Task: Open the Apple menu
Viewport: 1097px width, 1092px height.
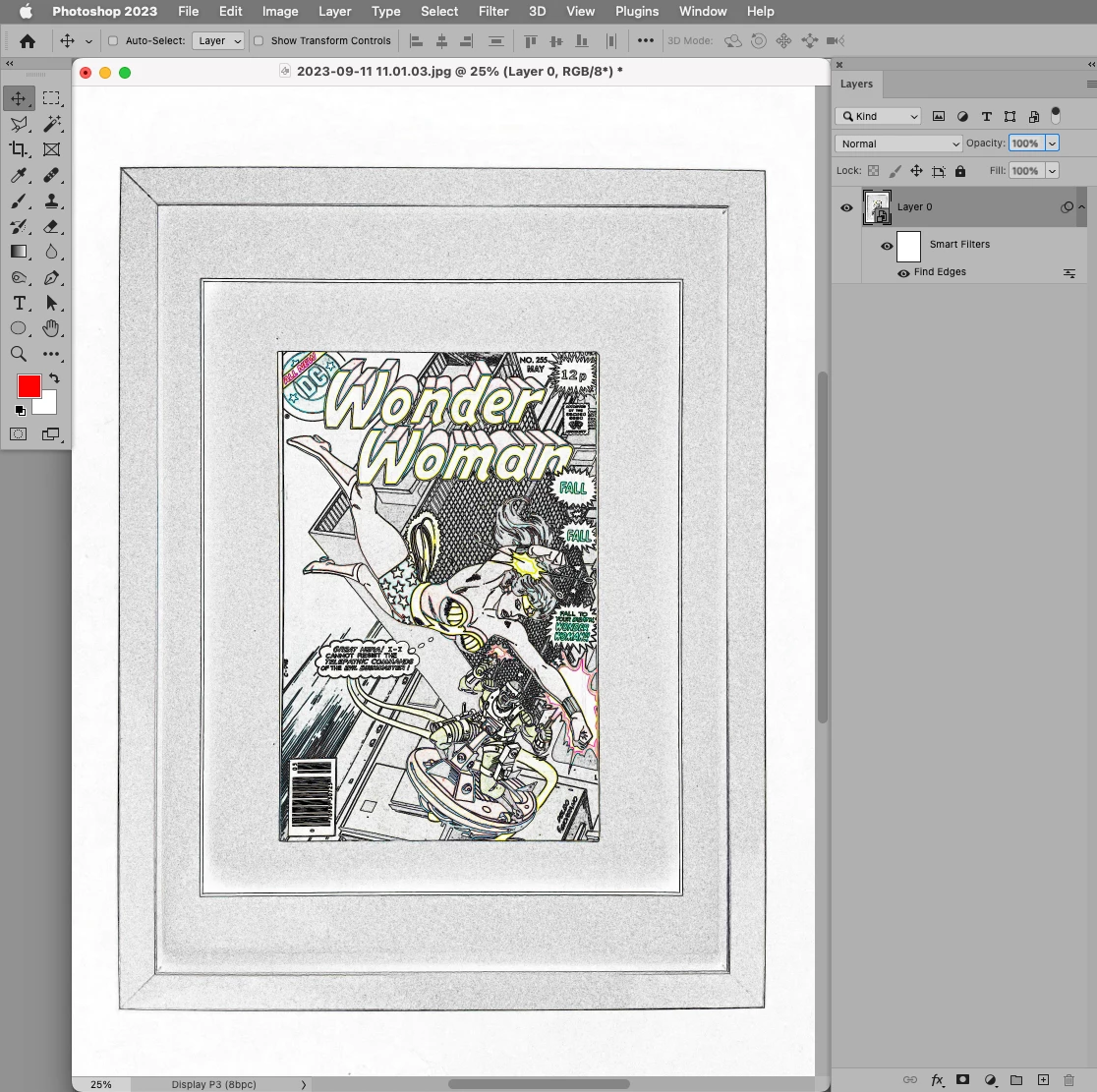Action: (x=26, y=11)
